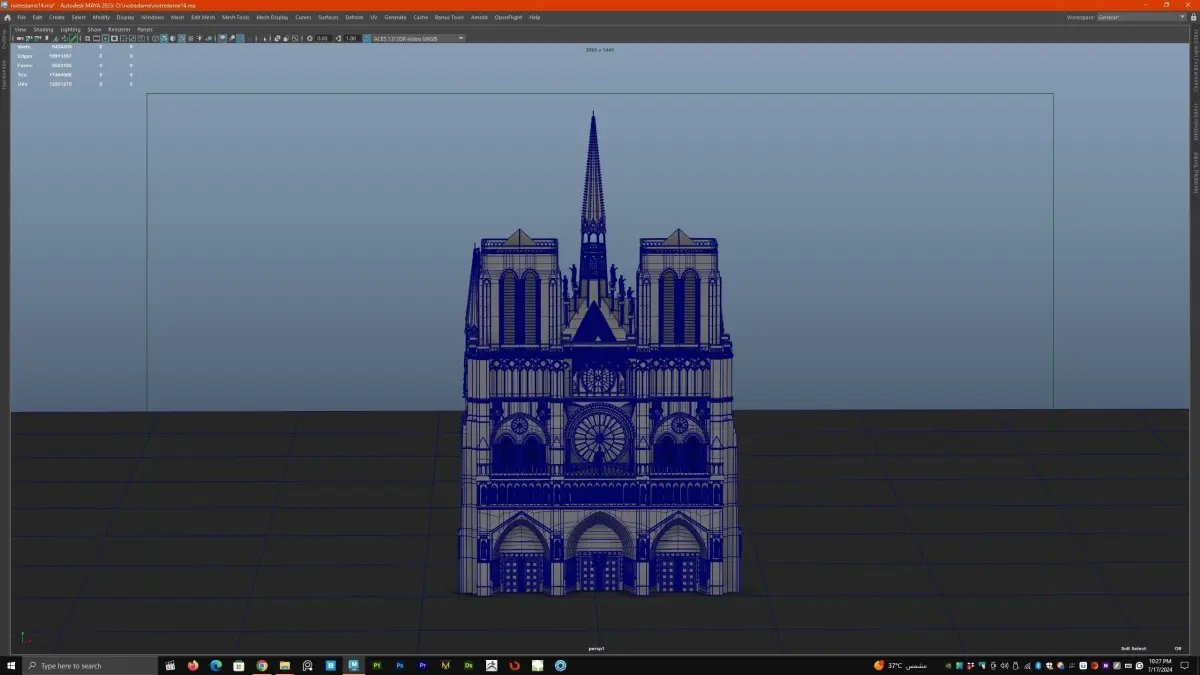Enable Smooth Shade All icon
Viewport: 1200px width, 675px height.
pos(164,38)
